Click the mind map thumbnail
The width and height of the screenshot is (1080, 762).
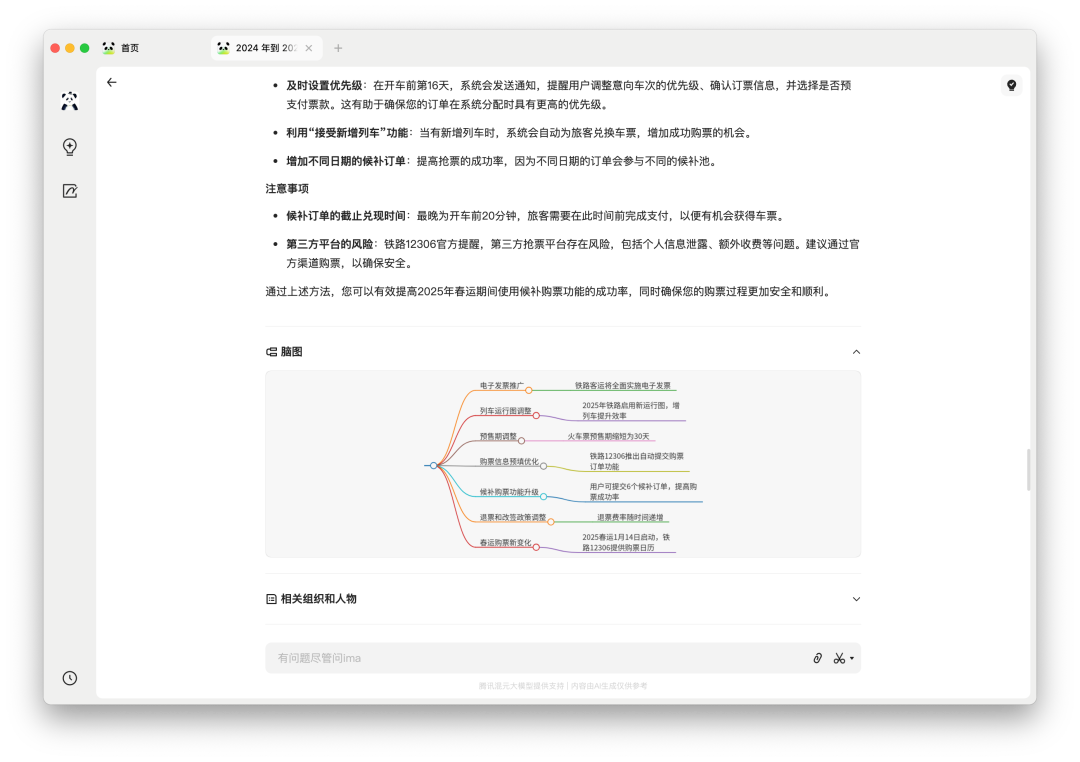pyautogui.click(x=563, y=464)
